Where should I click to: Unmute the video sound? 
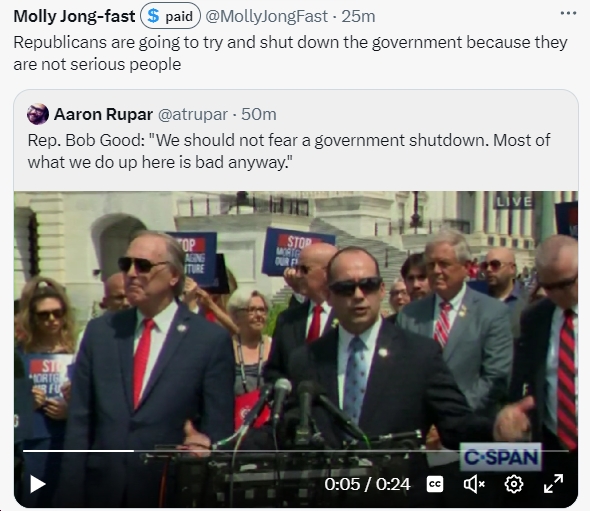474,484
